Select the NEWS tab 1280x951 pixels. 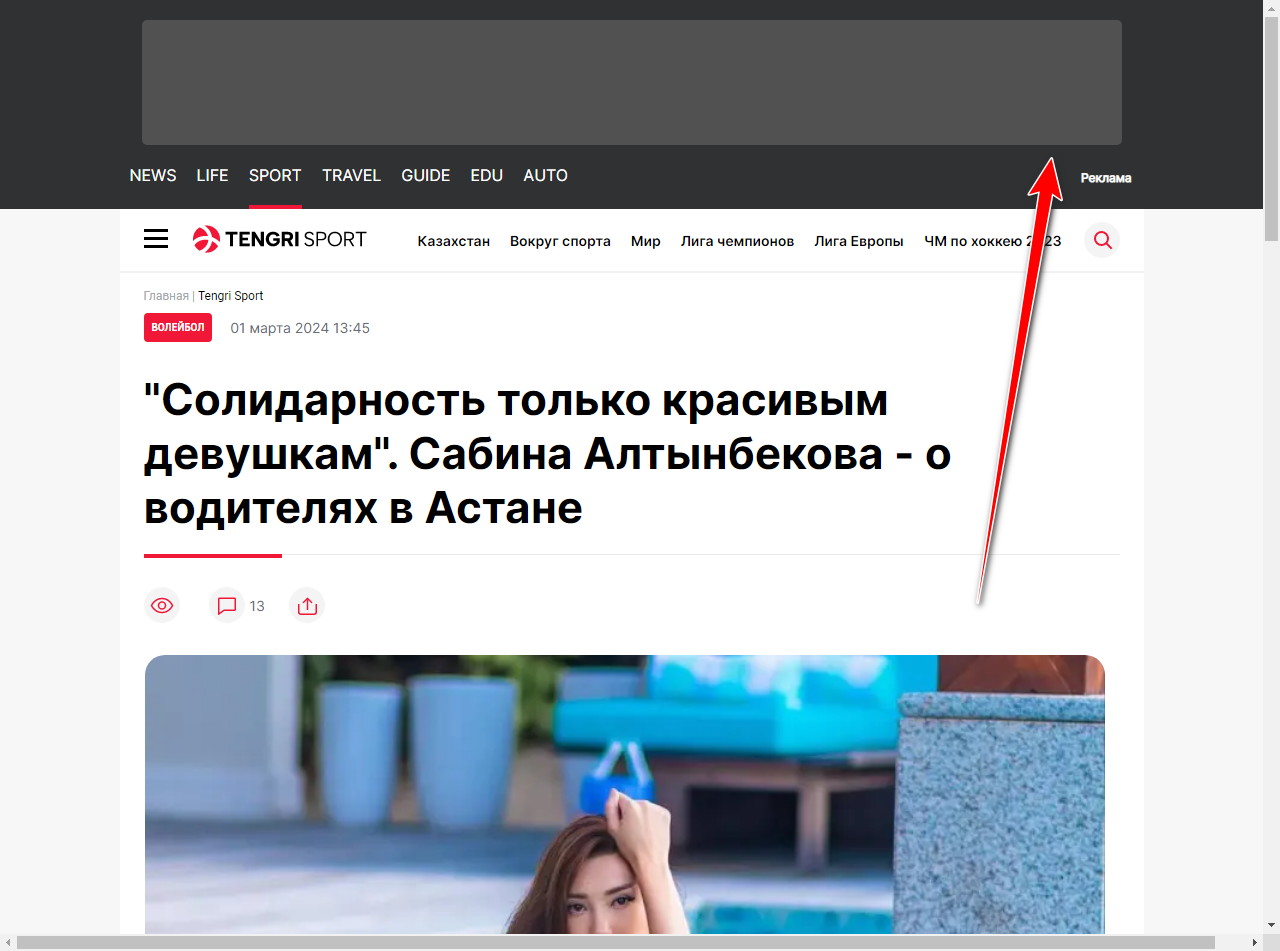click(x=153, y=176)
